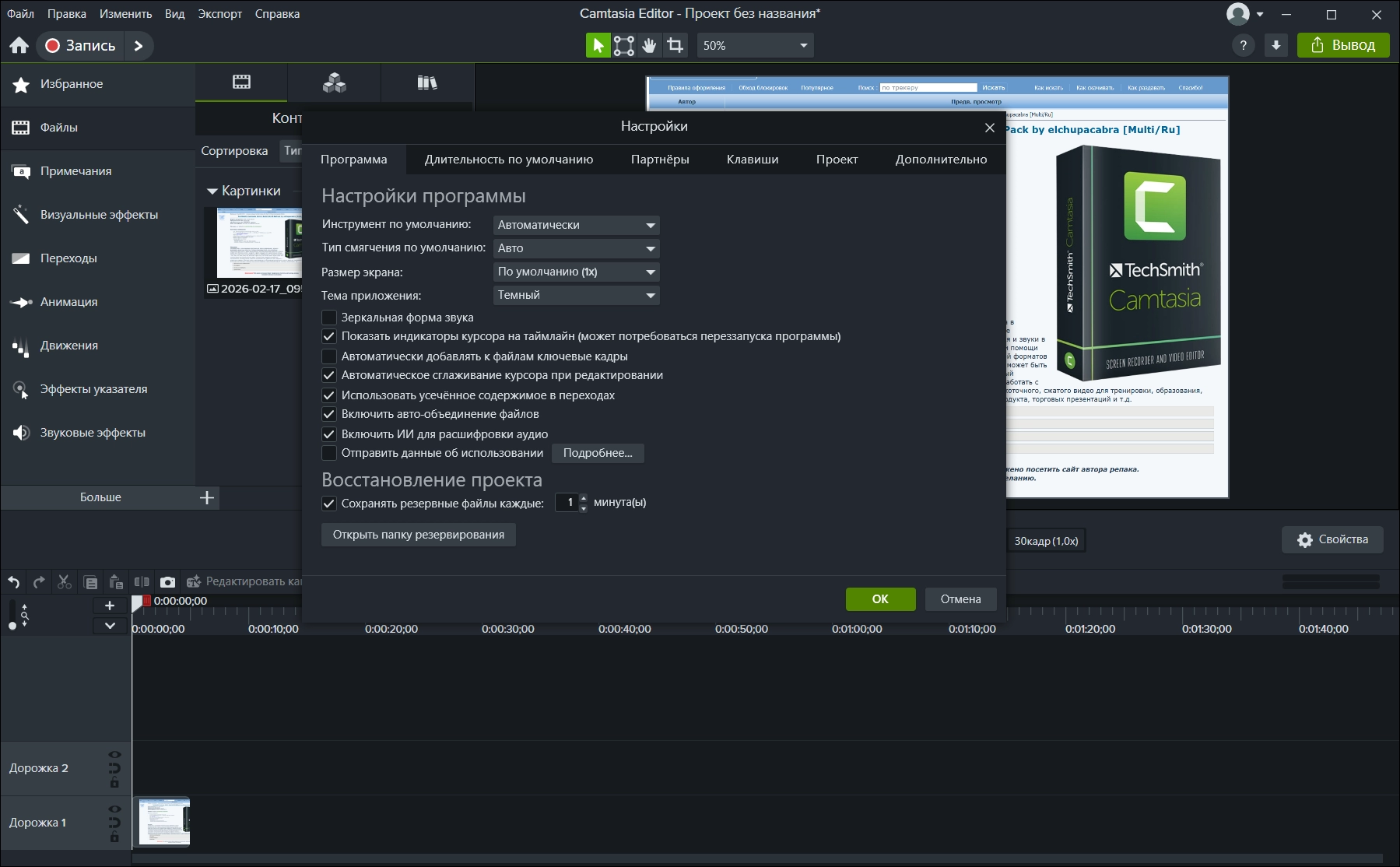Click the undo arrow above the timeline

(x=14, y=582)
